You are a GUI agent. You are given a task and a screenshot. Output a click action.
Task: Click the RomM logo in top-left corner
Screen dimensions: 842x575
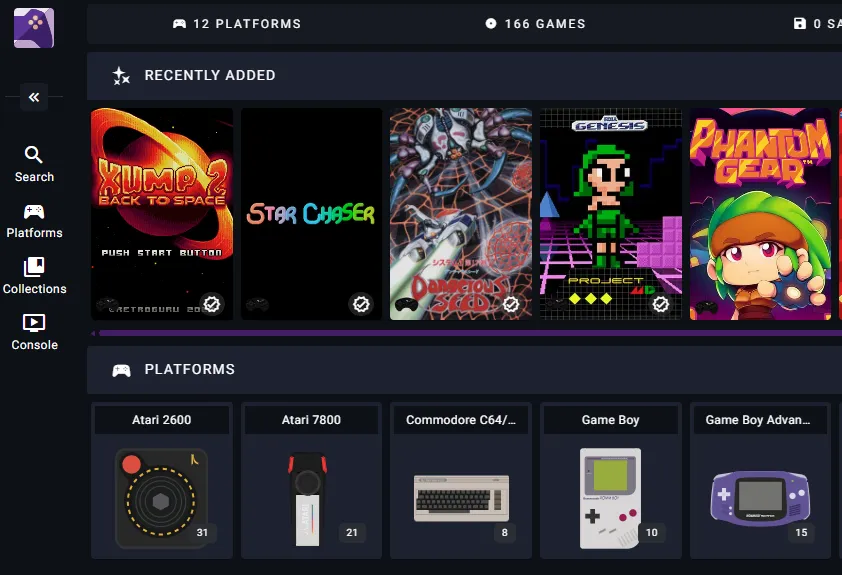coord(34,27)
